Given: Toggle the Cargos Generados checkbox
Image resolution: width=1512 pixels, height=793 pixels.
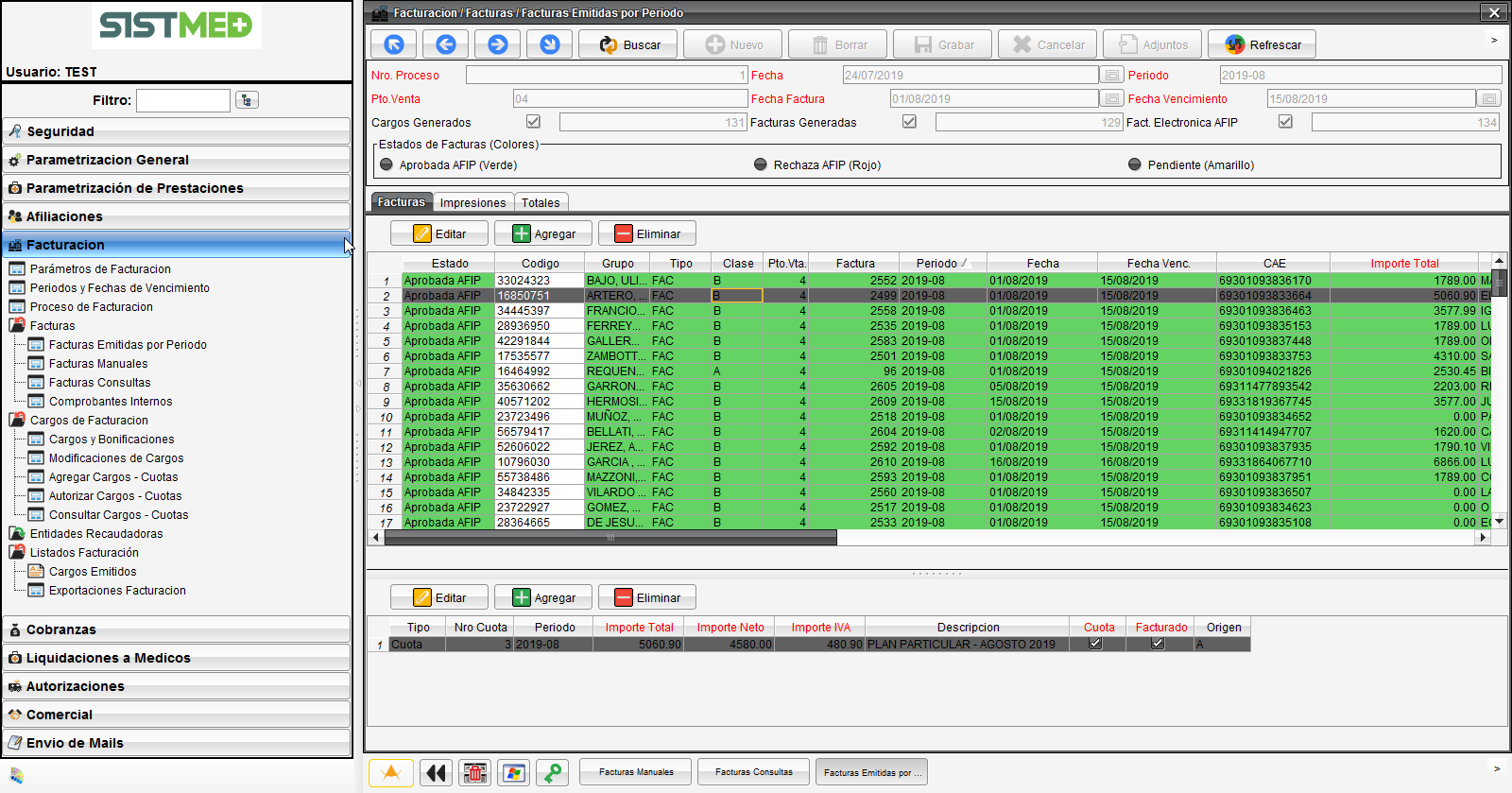Looking at the screenshot, I should pos(533,122).
